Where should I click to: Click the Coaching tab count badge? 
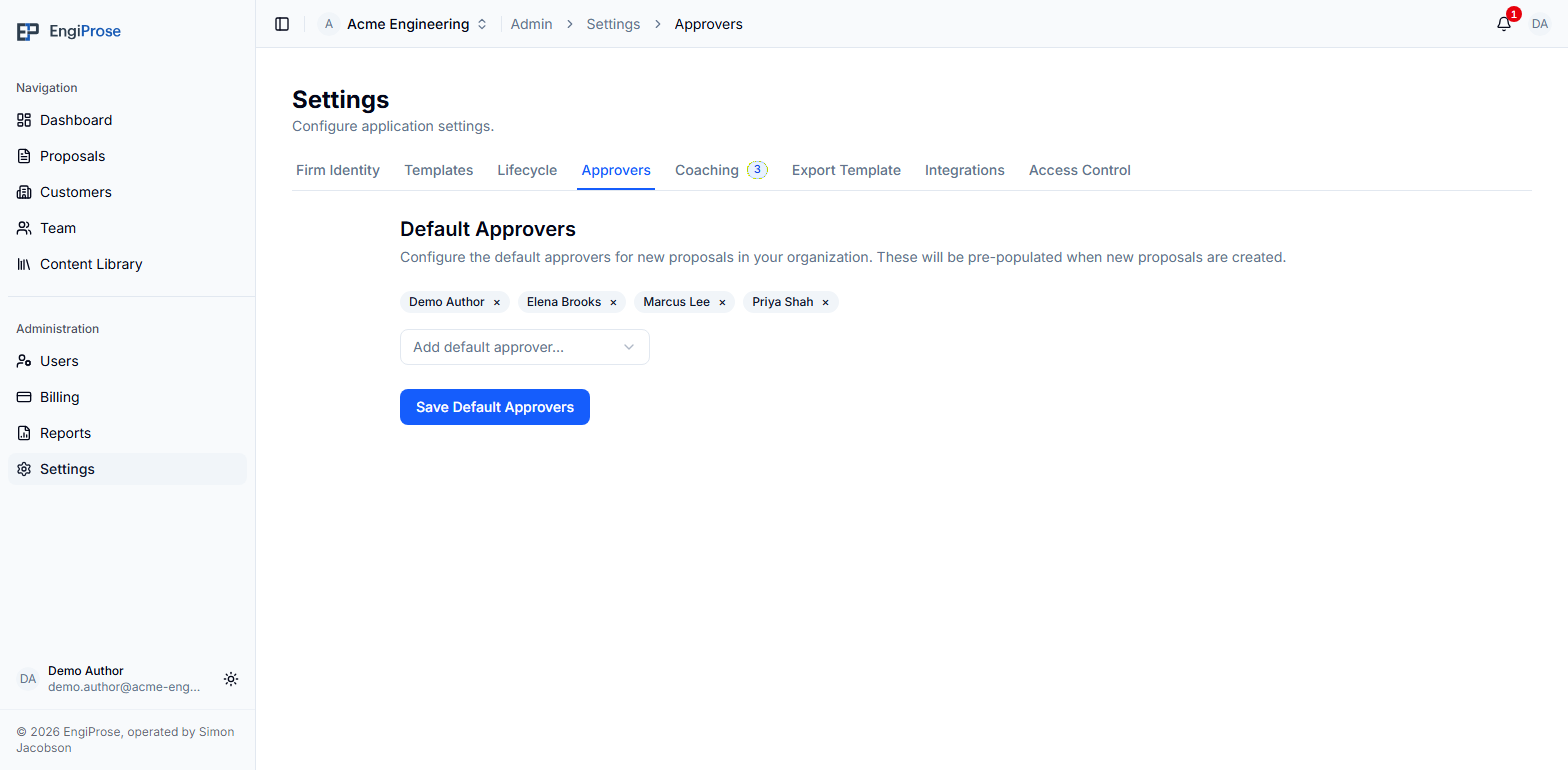point(757,170)
